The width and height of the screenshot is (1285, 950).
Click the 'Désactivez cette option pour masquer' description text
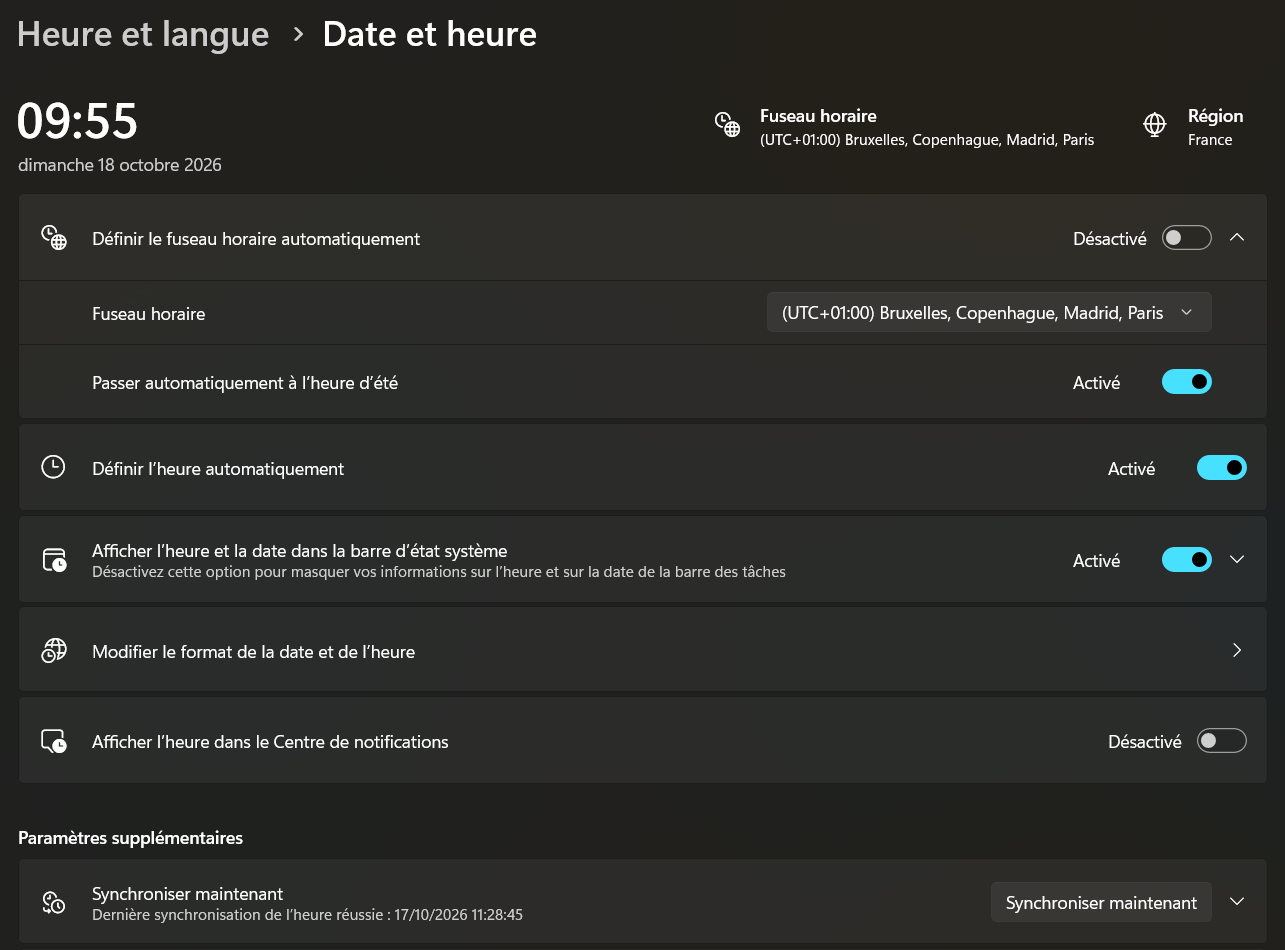(x=439, y=573)
